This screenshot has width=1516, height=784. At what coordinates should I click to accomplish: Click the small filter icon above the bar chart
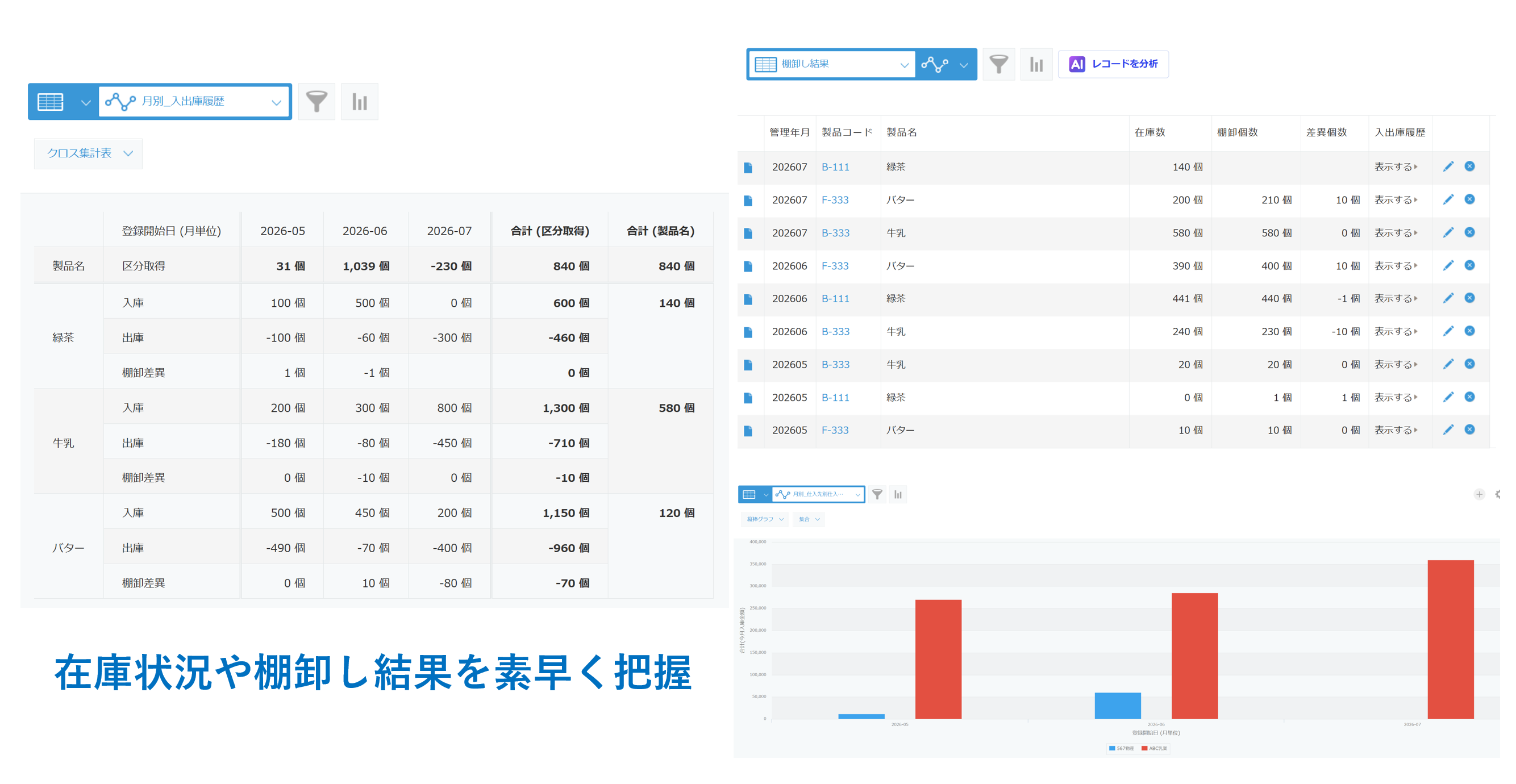(877, 494)
